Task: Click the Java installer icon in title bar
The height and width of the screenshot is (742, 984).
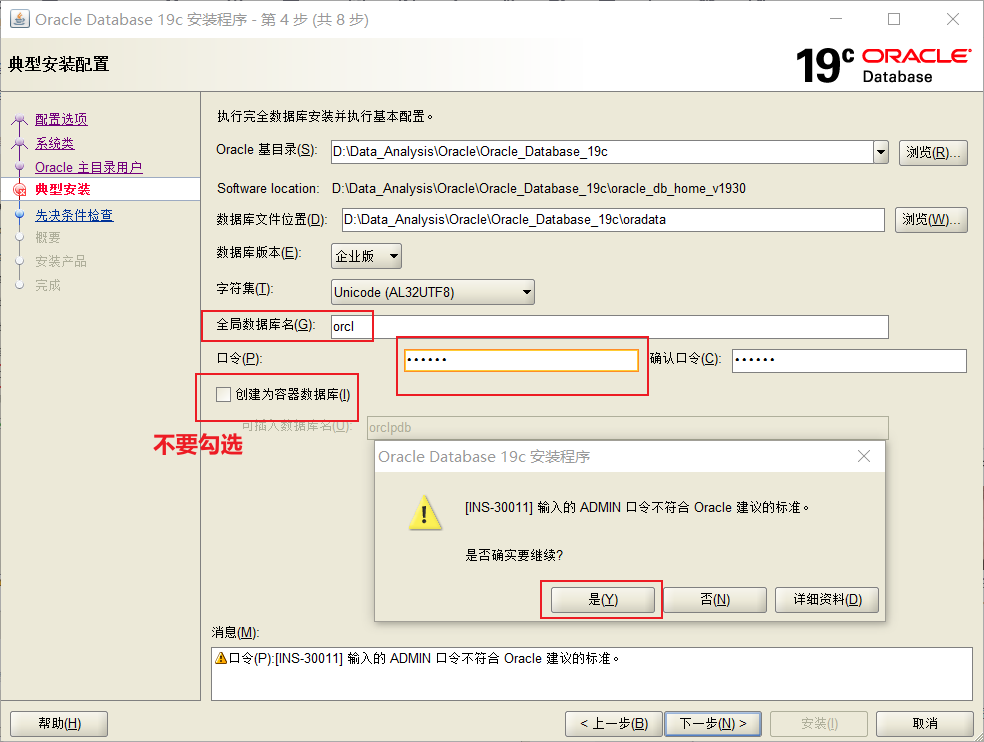Action: click(19, 19)
